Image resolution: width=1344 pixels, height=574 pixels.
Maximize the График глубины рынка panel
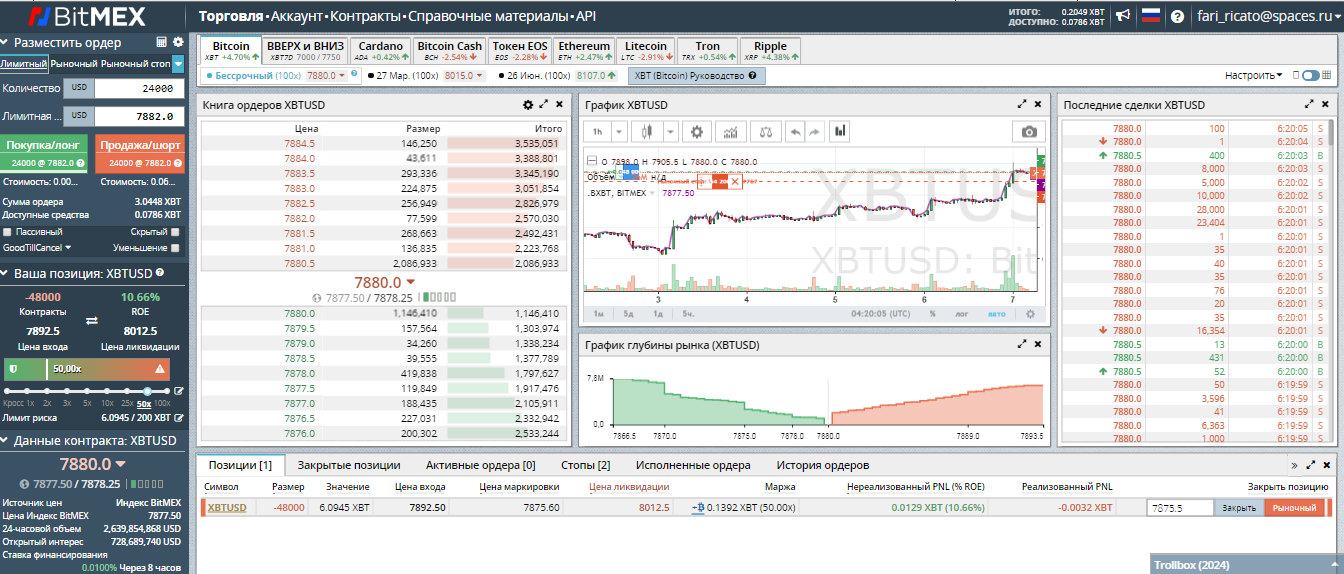1022,344
